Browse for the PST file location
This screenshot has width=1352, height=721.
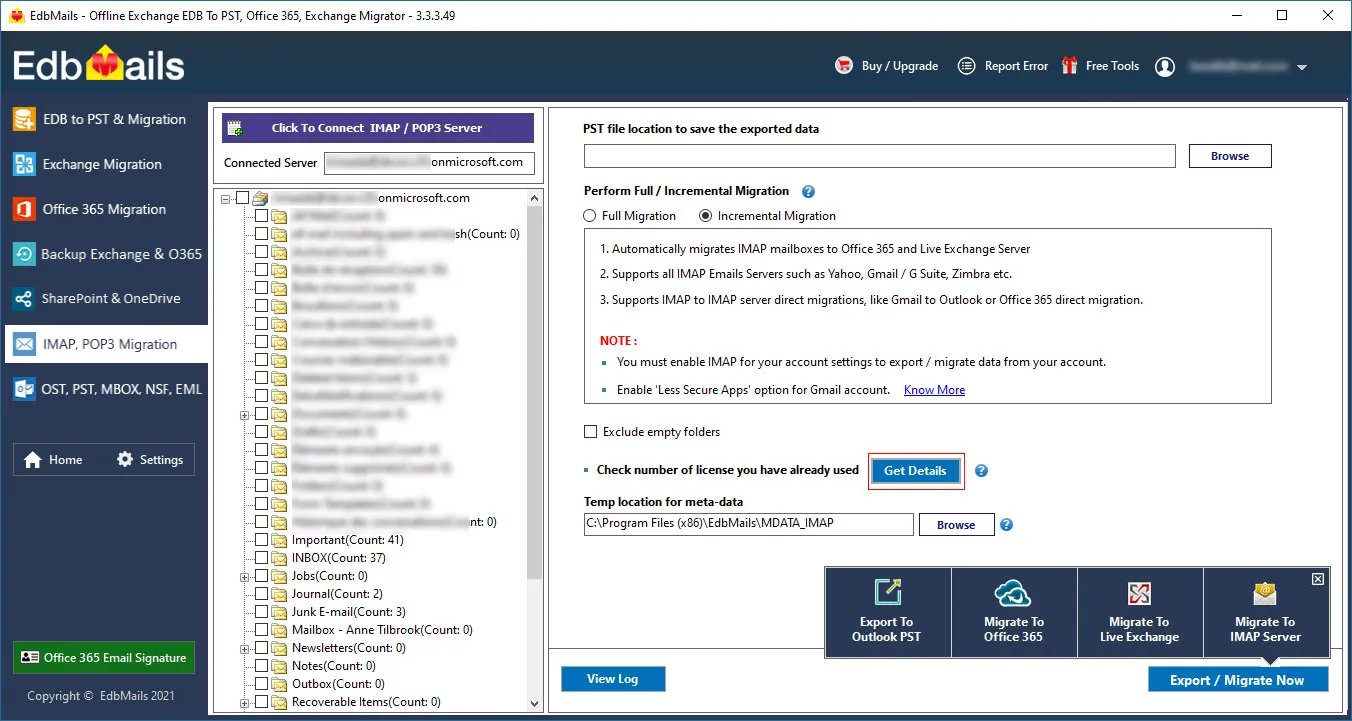coord(1230,156)
